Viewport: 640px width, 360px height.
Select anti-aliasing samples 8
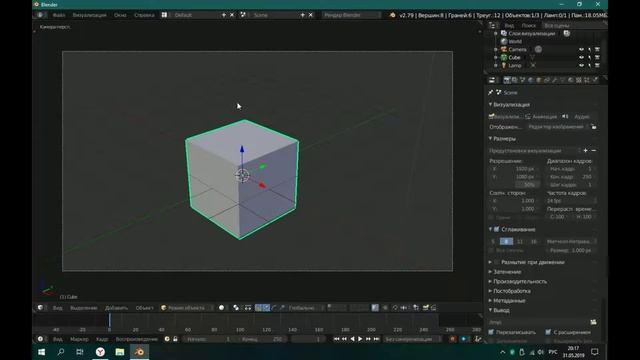click(507, 242)
